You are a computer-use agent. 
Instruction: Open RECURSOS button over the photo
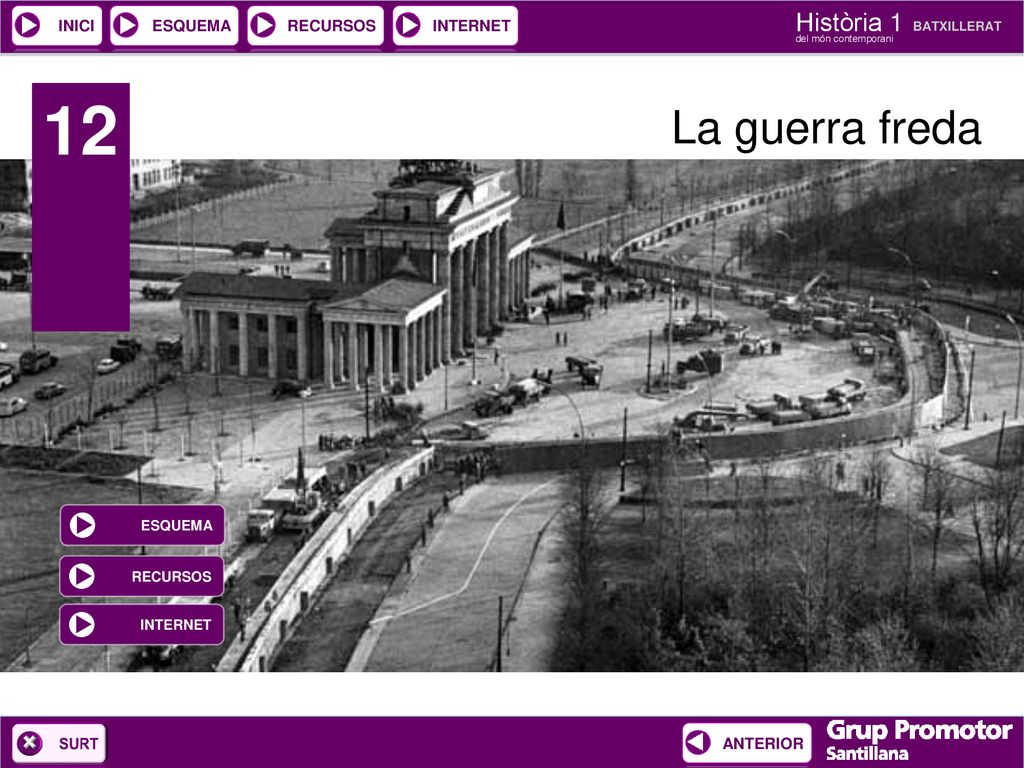tap(142, 576)
